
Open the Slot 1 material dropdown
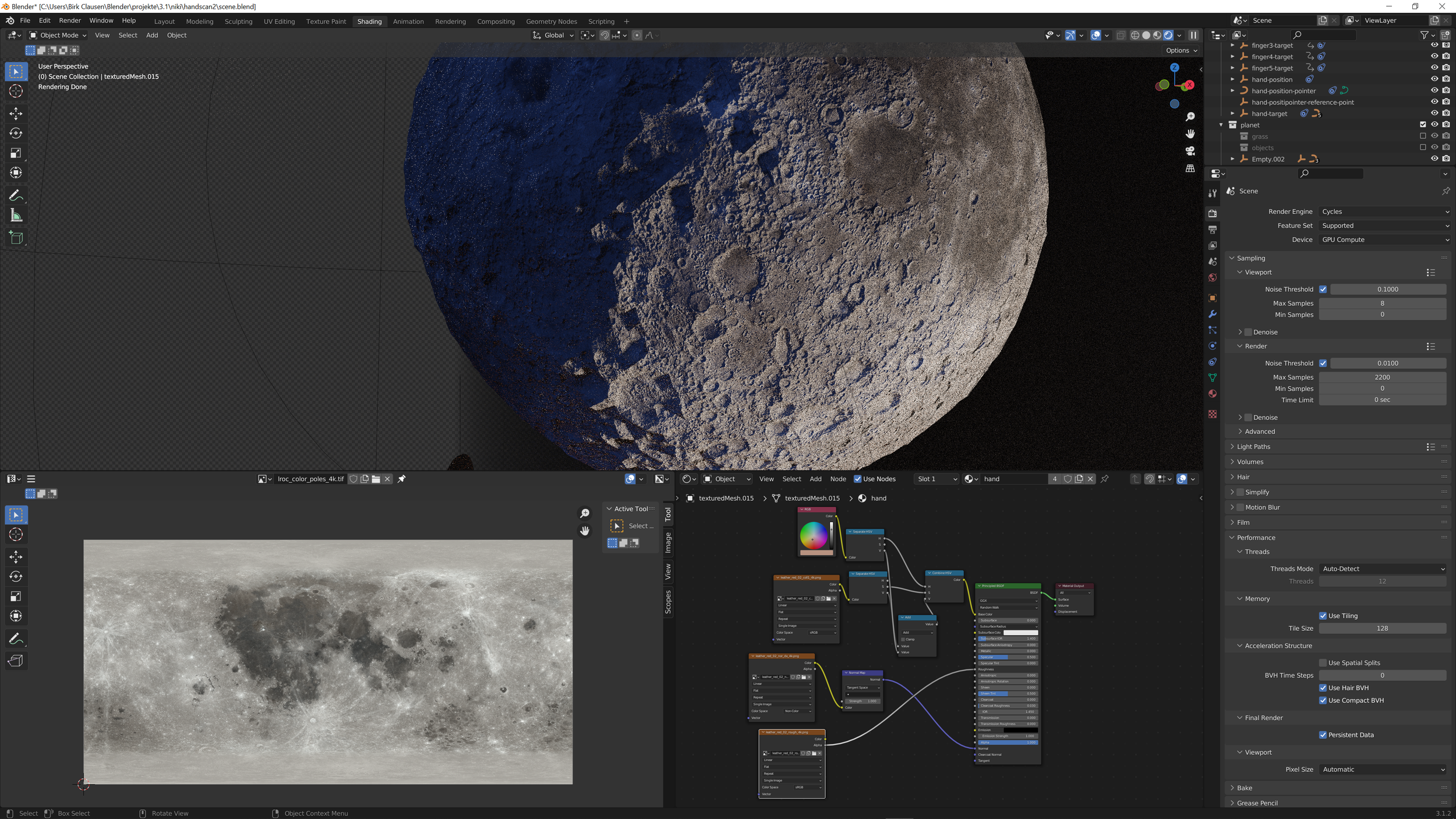click(936, 479)
